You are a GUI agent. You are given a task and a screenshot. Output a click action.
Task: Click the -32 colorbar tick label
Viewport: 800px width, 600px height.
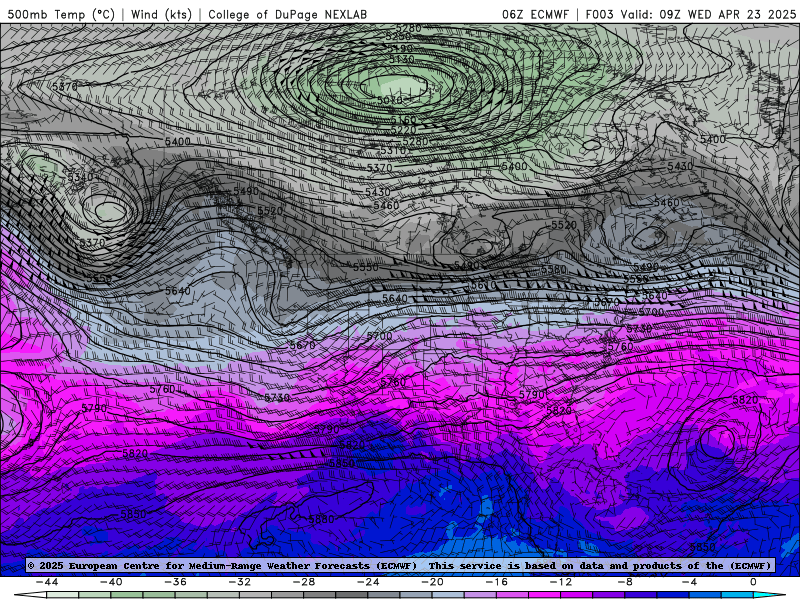tap(240, 582)
